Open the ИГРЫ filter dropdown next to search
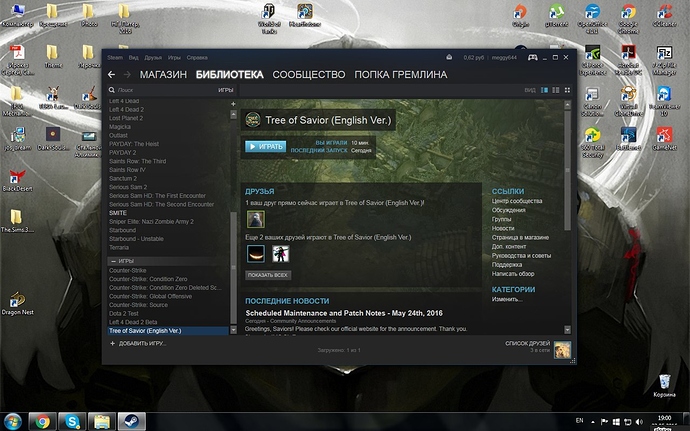 point(225,90)
